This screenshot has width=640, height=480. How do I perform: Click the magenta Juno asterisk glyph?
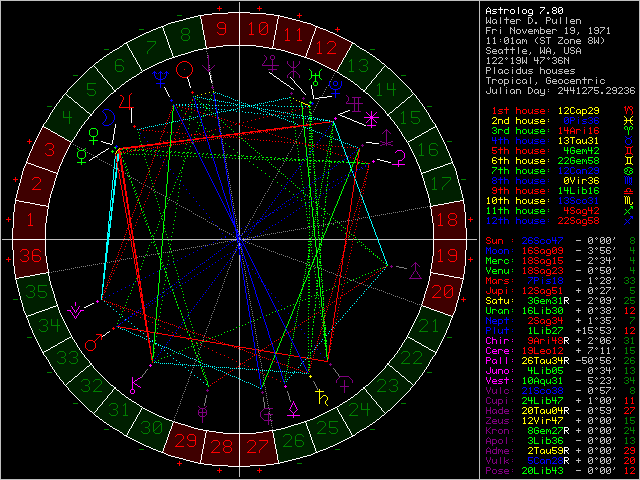[x=371, y=119]
